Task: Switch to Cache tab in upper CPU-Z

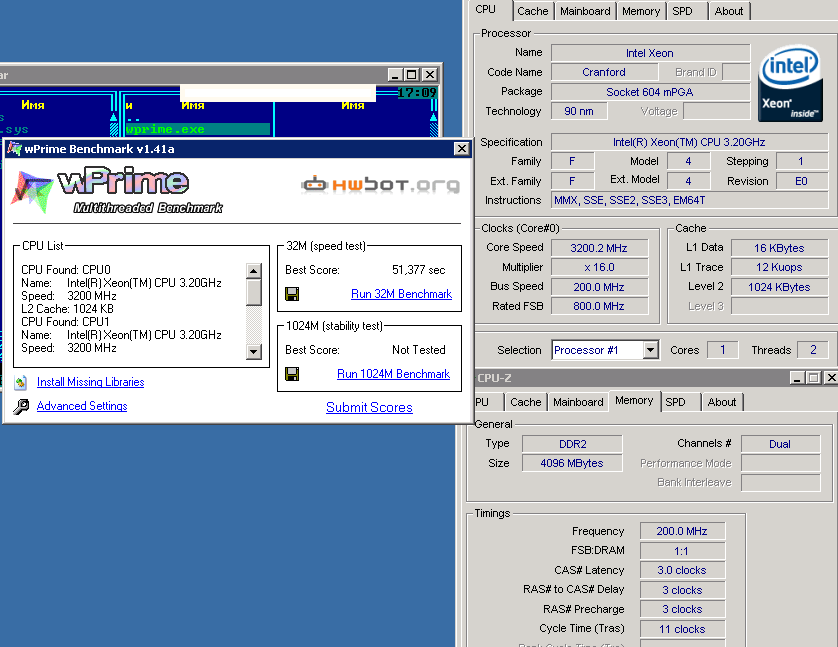Action: pos(532,11)
